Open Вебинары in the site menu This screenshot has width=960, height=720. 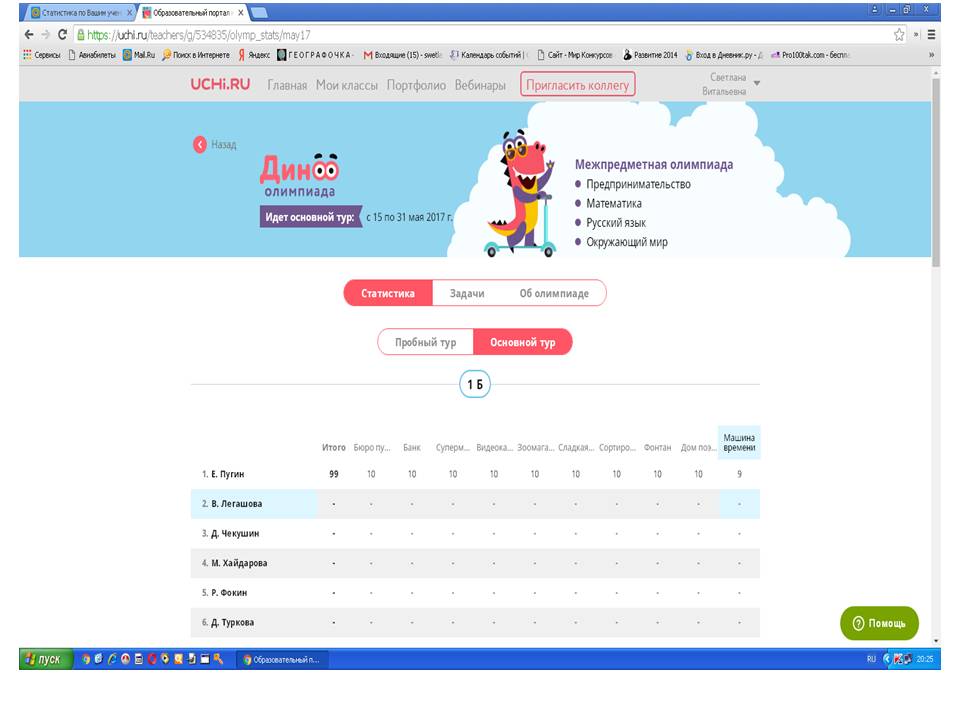coord(480,85)
